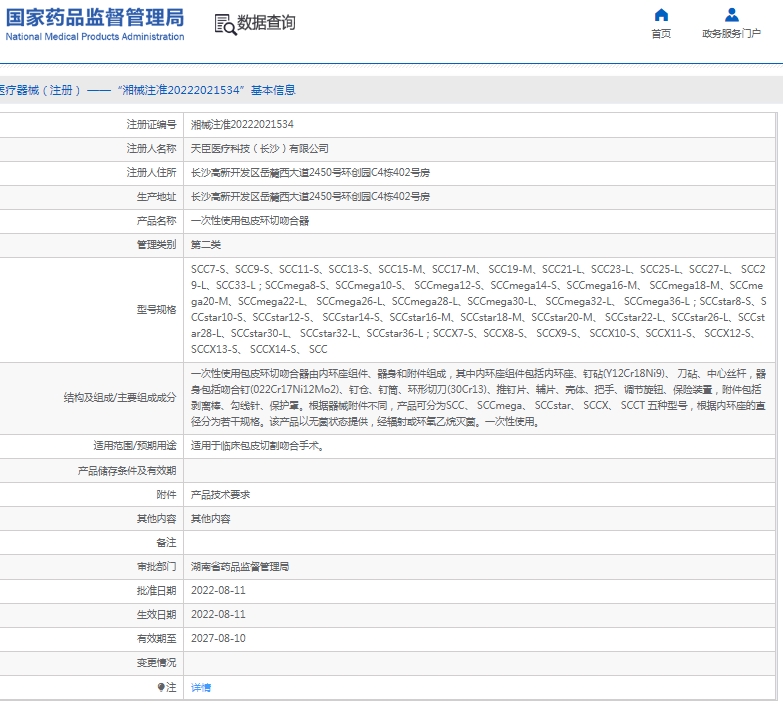Click management category value 第二类
783x709 pixels.
click(206, 245)
